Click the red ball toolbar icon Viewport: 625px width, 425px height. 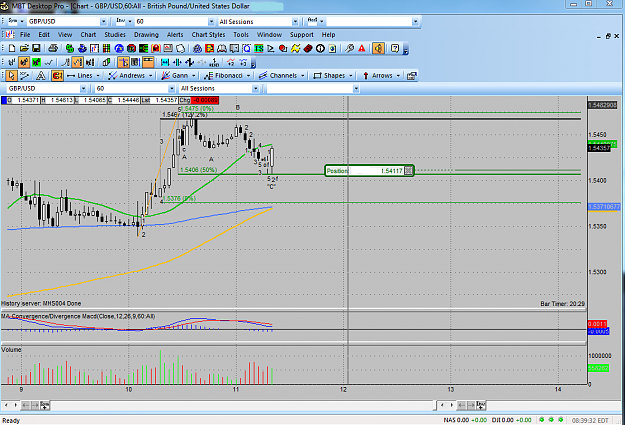[283, 48]
